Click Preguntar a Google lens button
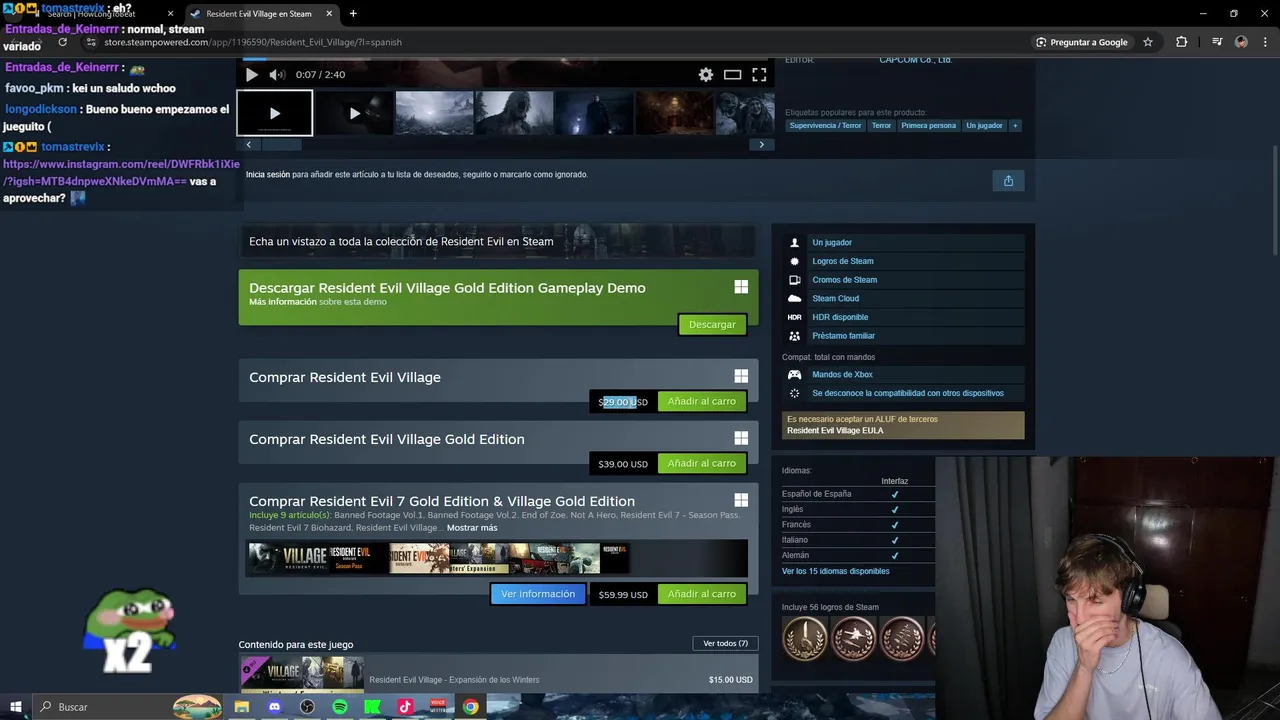The image size is (1280, 720). (x=1081, y=42)
